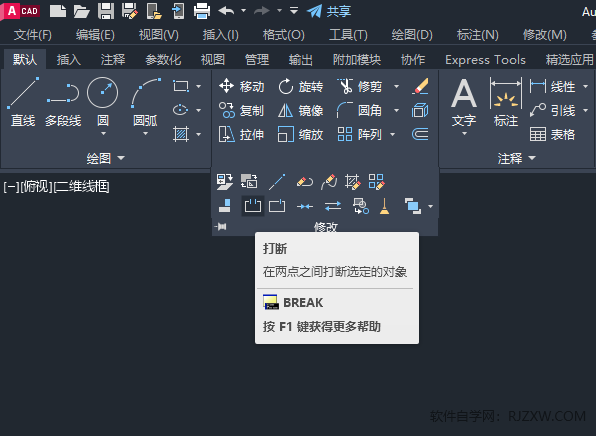
Task: Click the [俯视] viewport view control
Action: pos(36,187)
